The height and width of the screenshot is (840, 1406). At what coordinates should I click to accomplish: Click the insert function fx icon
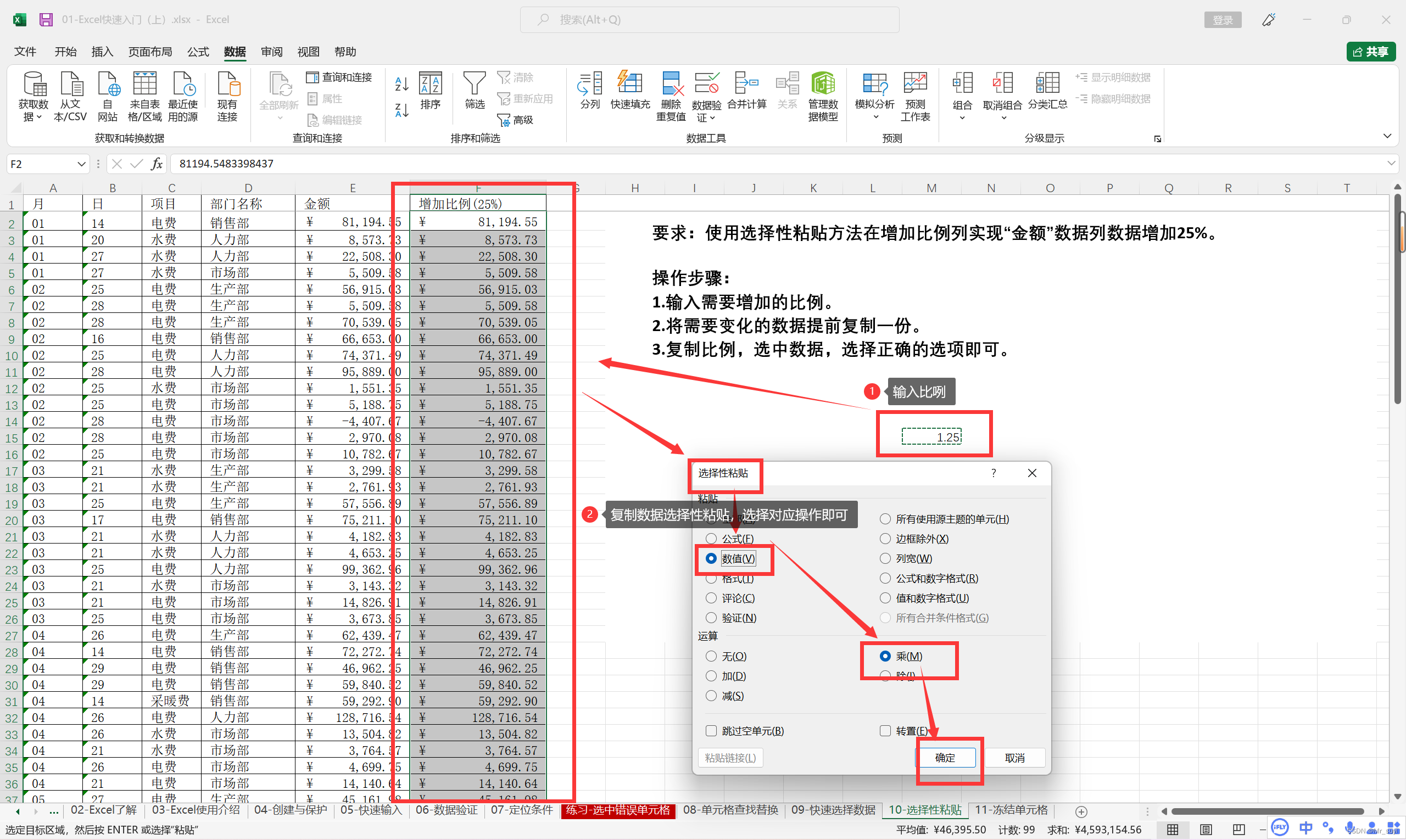pyautogui.click(x=157, y=164)
